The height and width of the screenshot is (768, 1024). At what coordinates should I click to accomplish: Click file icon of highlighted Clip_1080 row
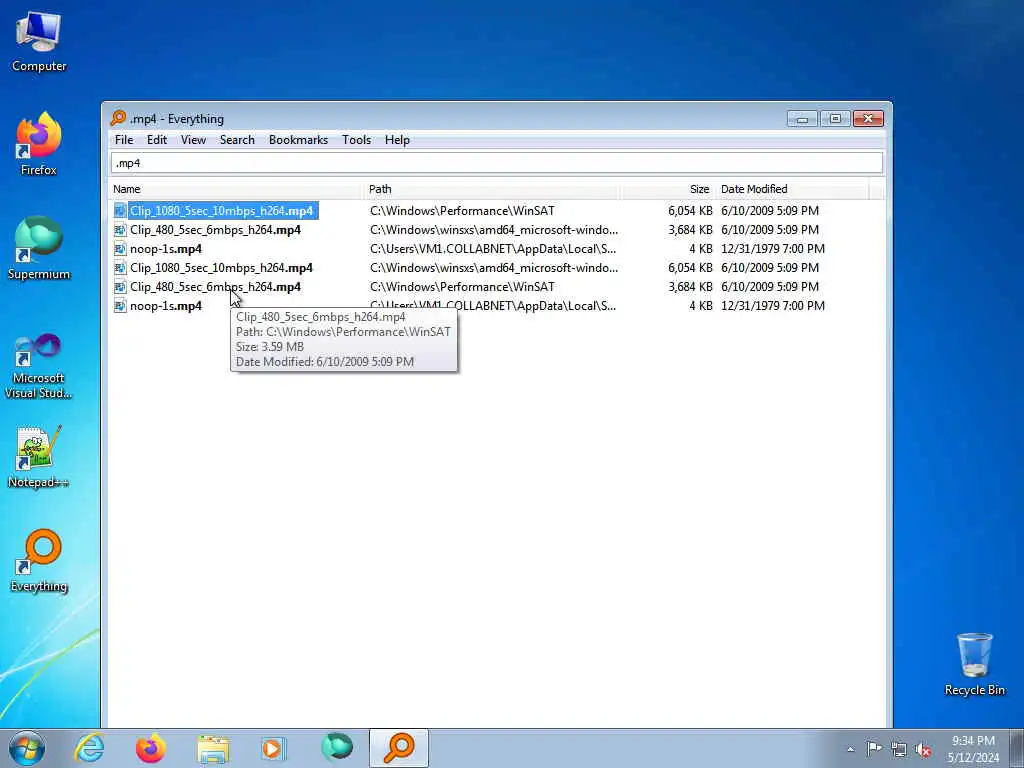(x=120, y=210)
